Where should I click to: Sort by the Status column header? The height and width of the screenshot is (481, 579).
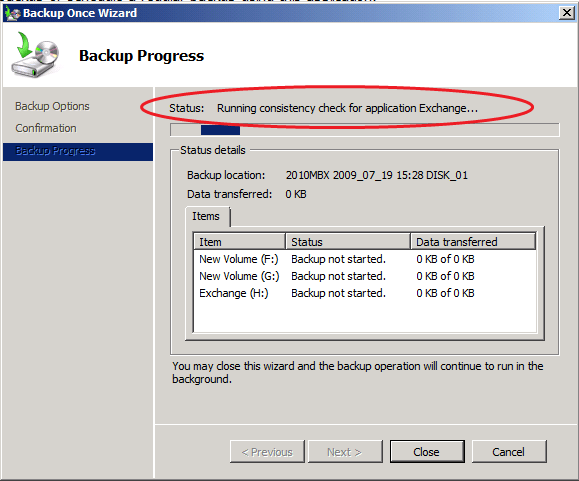click(348, 242)
